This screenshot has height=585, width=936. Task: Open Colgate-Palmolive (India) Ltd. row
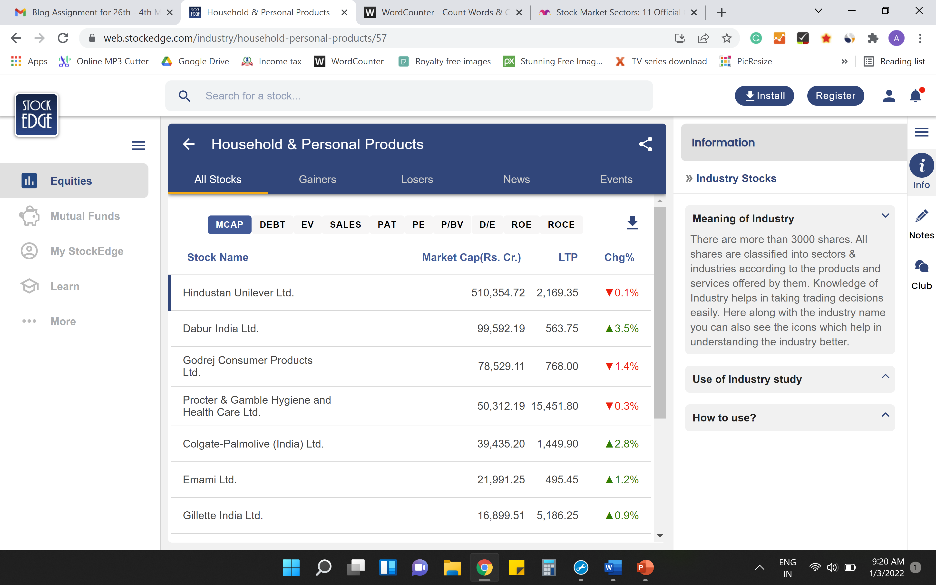411,444
